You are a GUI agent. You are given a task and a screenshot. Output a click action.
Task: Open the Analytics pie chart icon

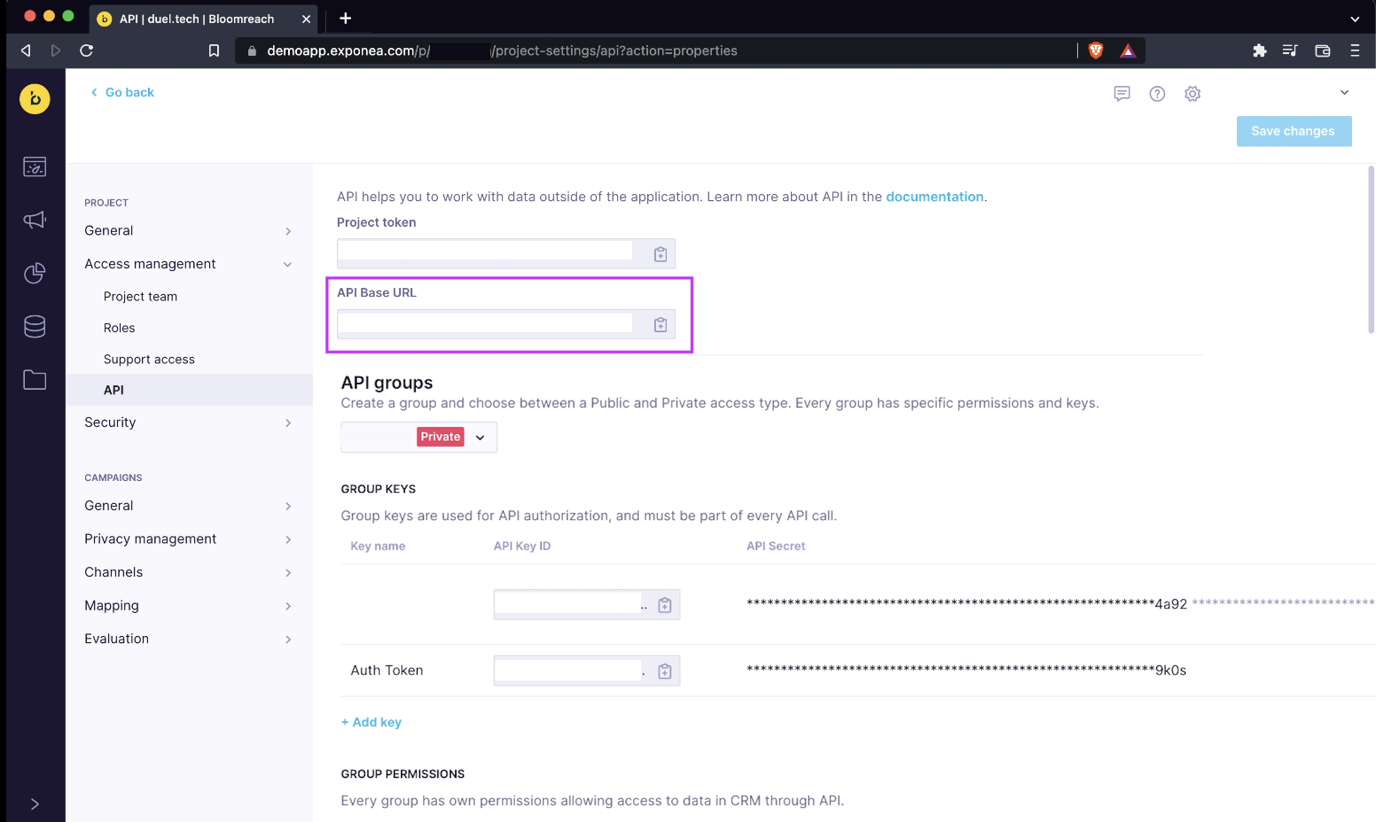(x=35, y=273)
